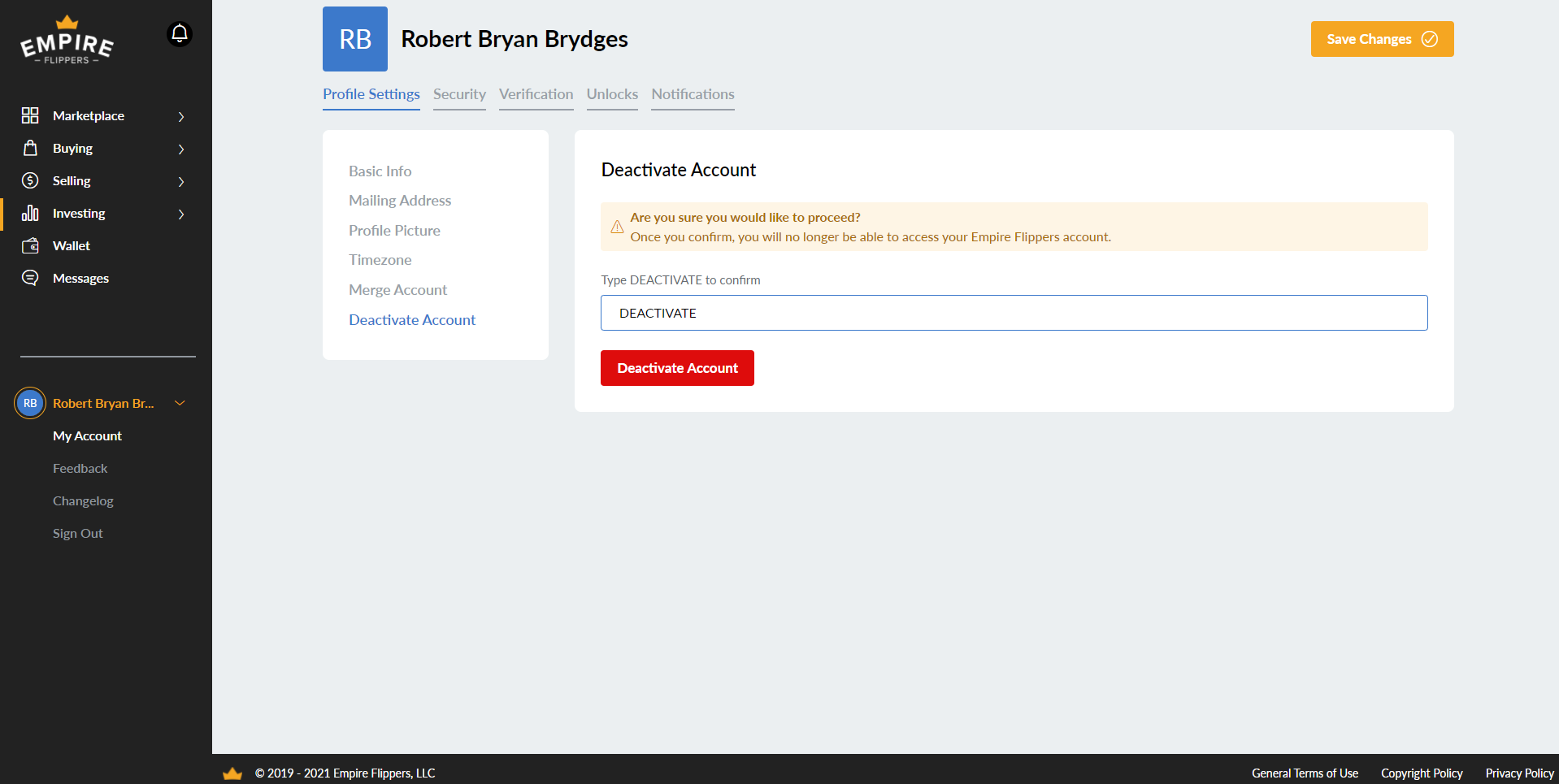Switch to the Notifications tab
Image resolution: width=1559 pixels, height=784 pixels.
point(693,94)
